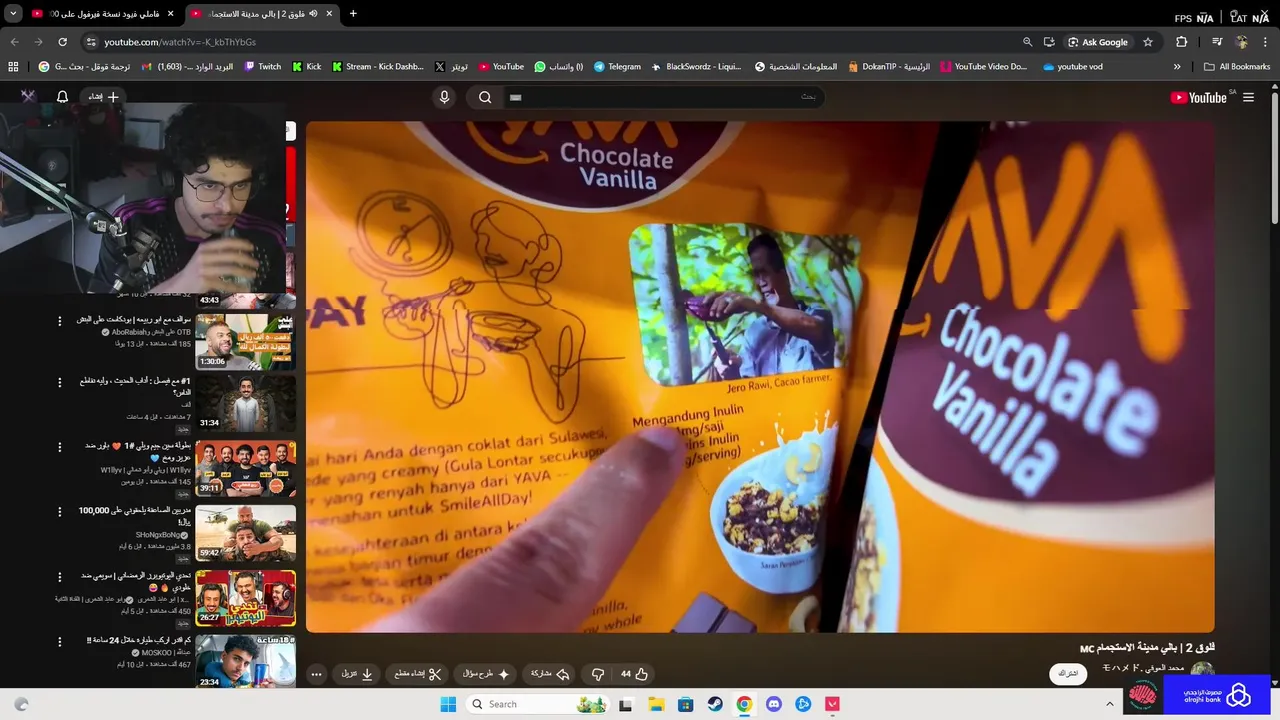Open Twitch bookmark
The height and width of the screenshot is (720, 1280).
pos(262,67)
